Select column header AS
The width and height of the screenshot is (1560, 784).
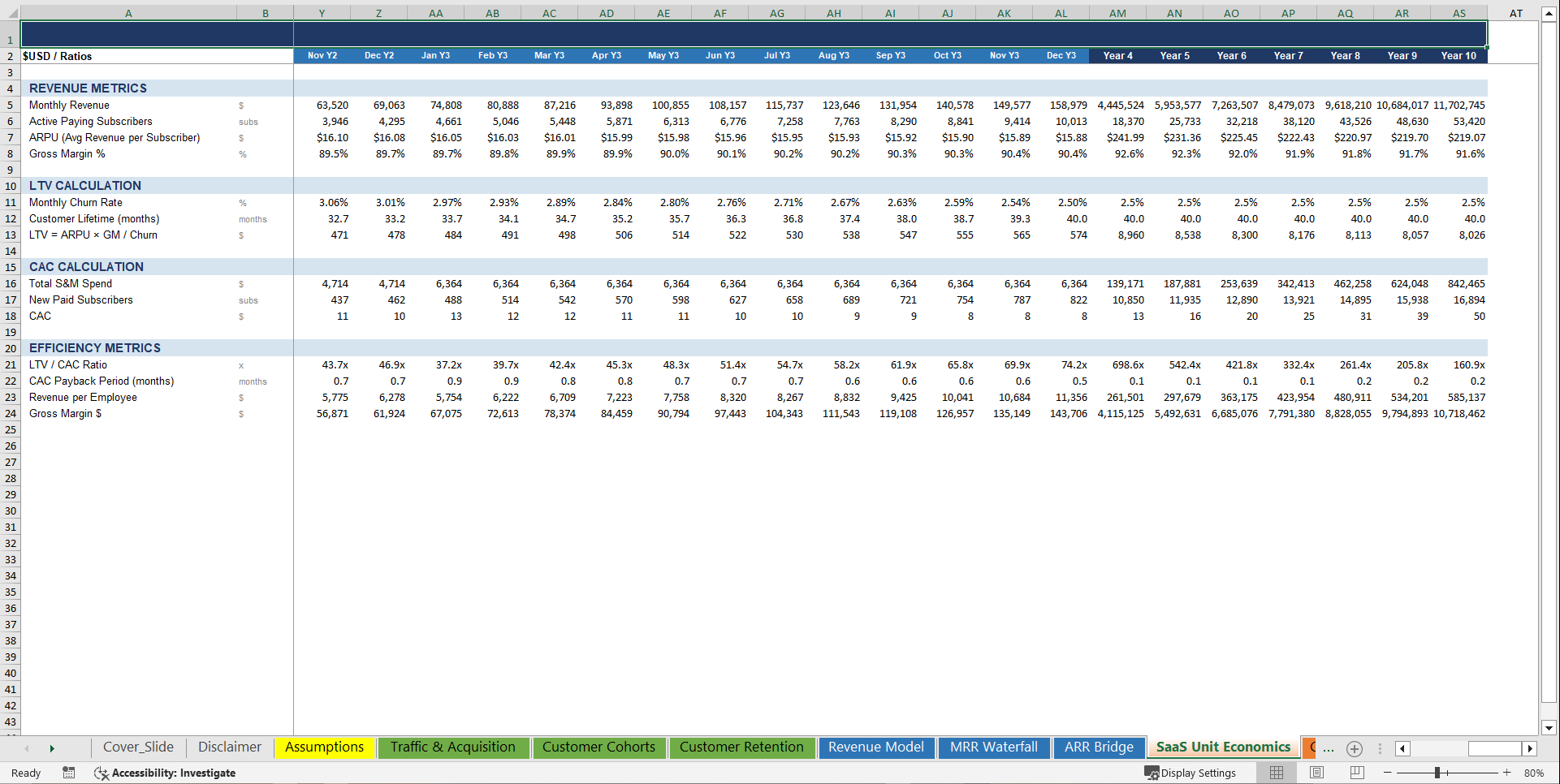(1458, 13)
